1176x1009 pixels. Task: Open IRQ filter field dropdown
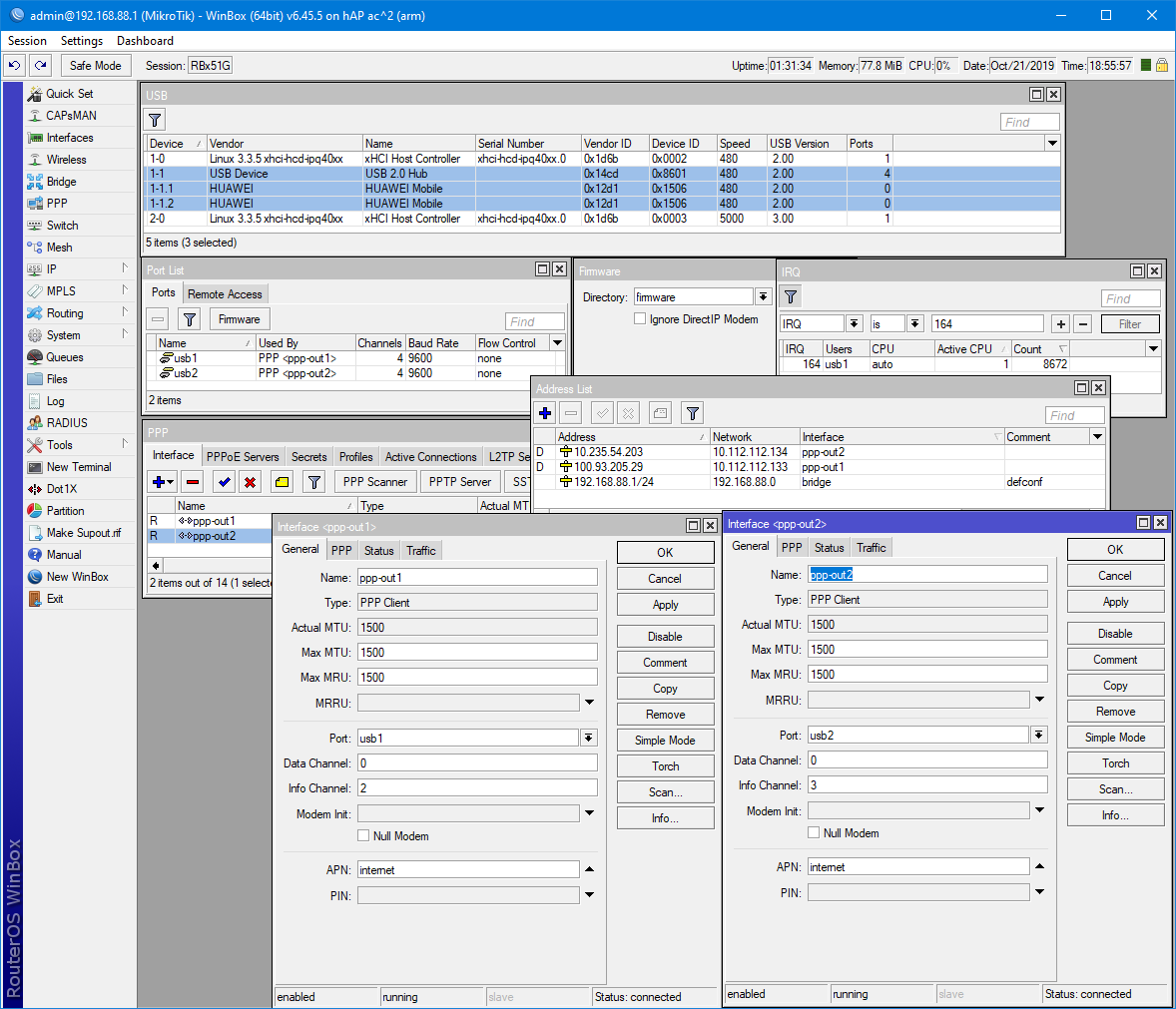(854, 323)
